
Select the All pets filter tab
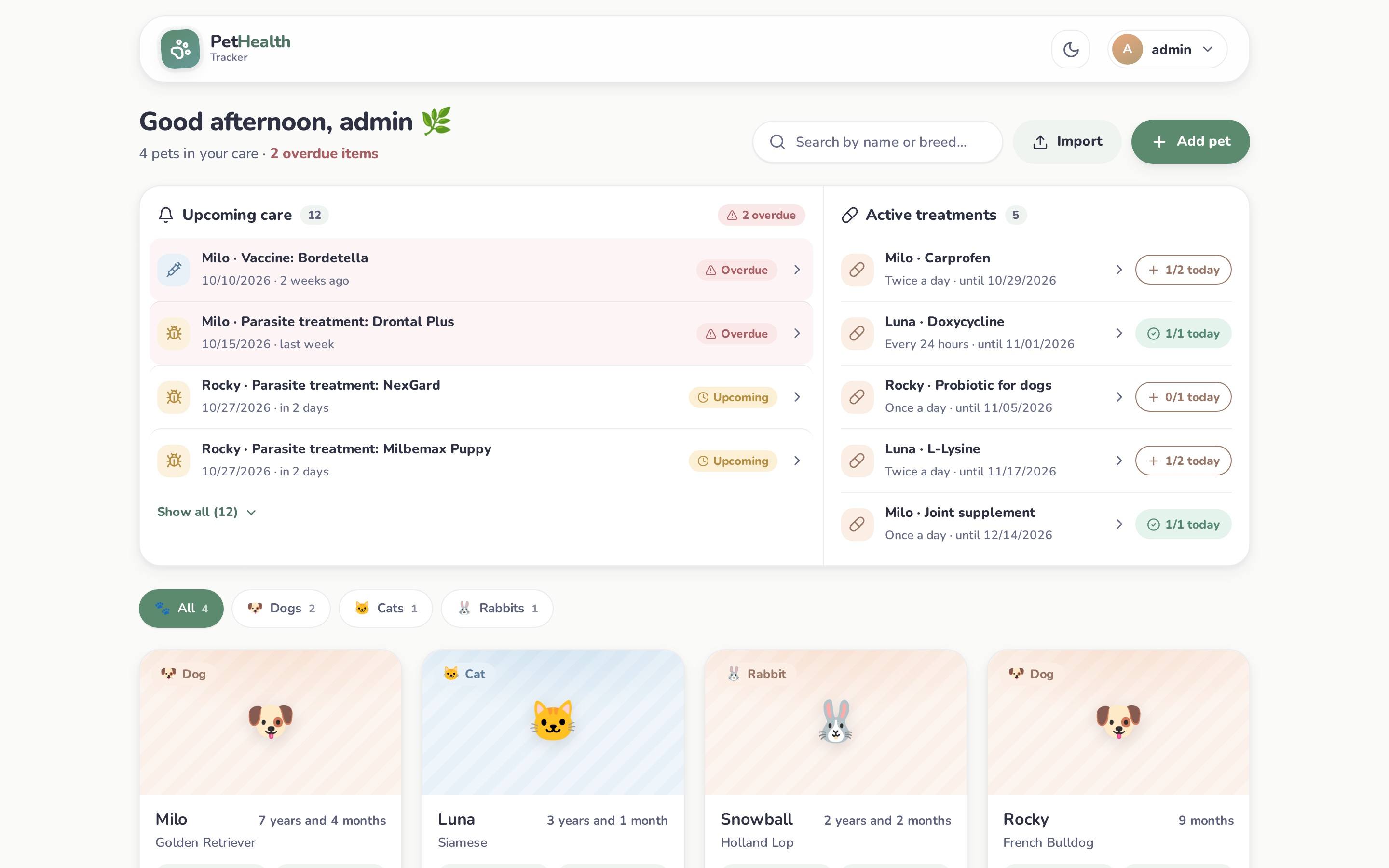[181, 609]
